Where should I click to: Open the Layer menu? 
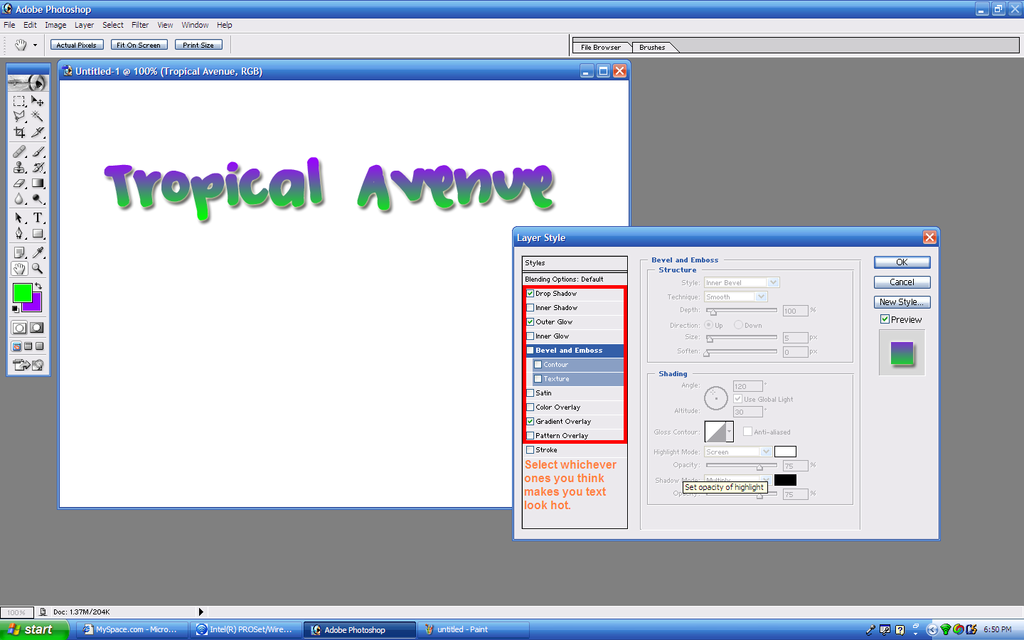point(84,25)
